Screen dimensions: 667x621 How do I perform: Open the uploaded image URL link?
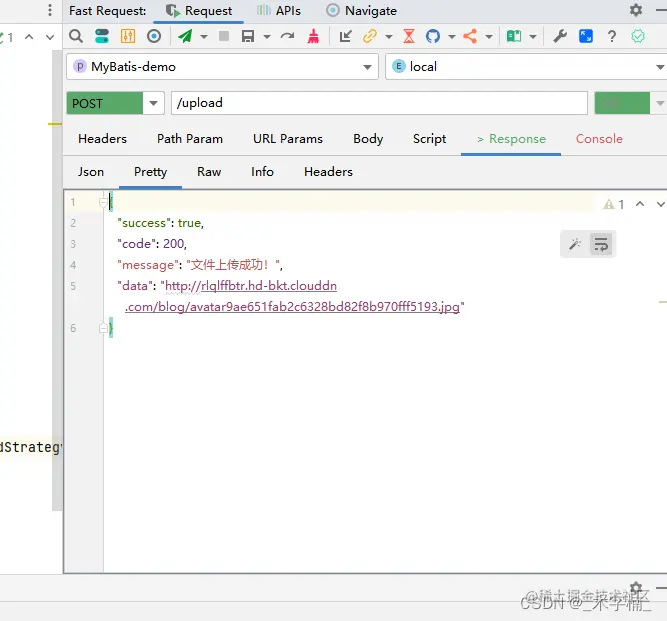(293, 307)
